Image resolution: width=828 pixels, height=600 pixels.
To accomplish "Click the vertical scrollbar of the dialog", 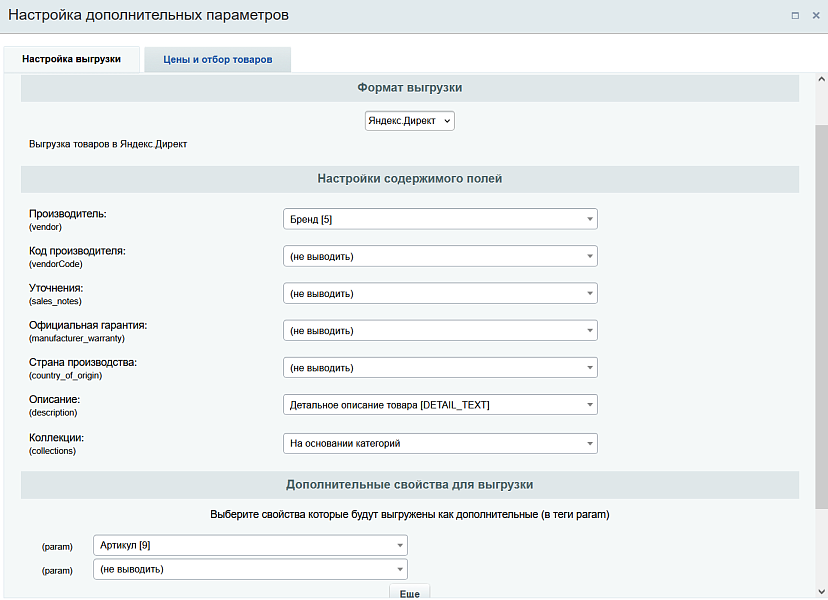I will click(821, 300).
